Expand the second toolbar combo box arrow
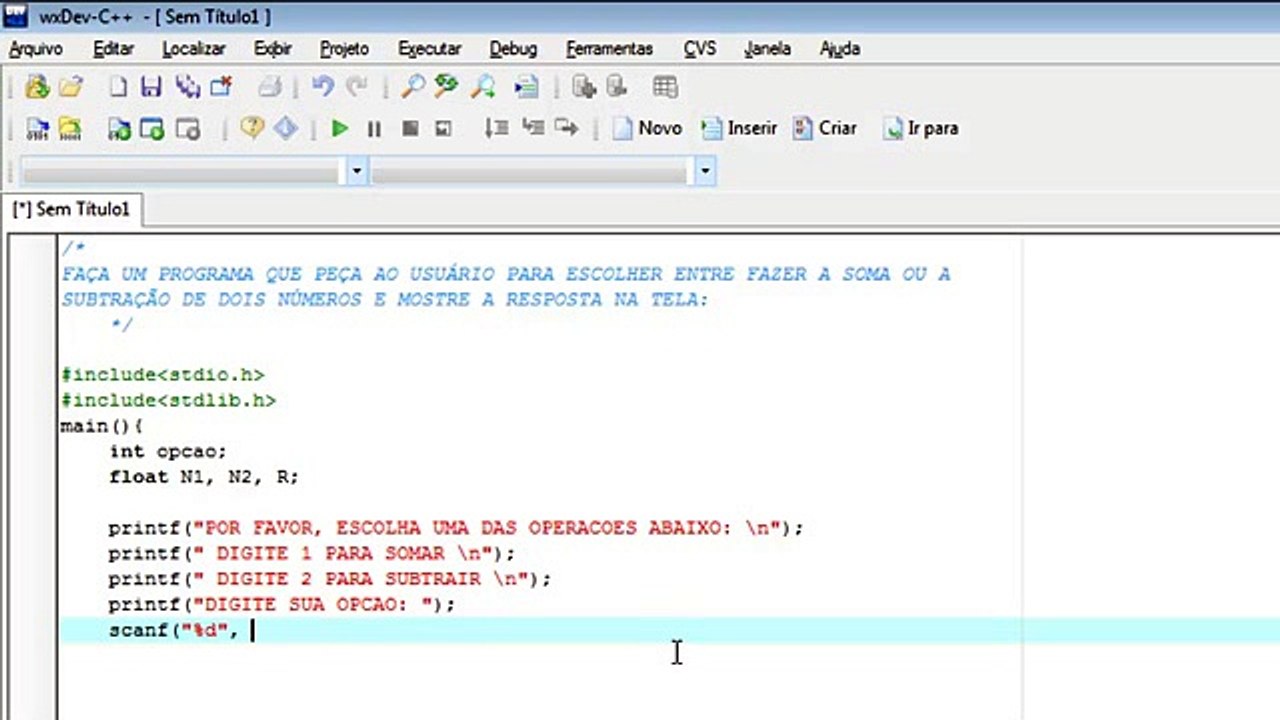 pos(705,172)
